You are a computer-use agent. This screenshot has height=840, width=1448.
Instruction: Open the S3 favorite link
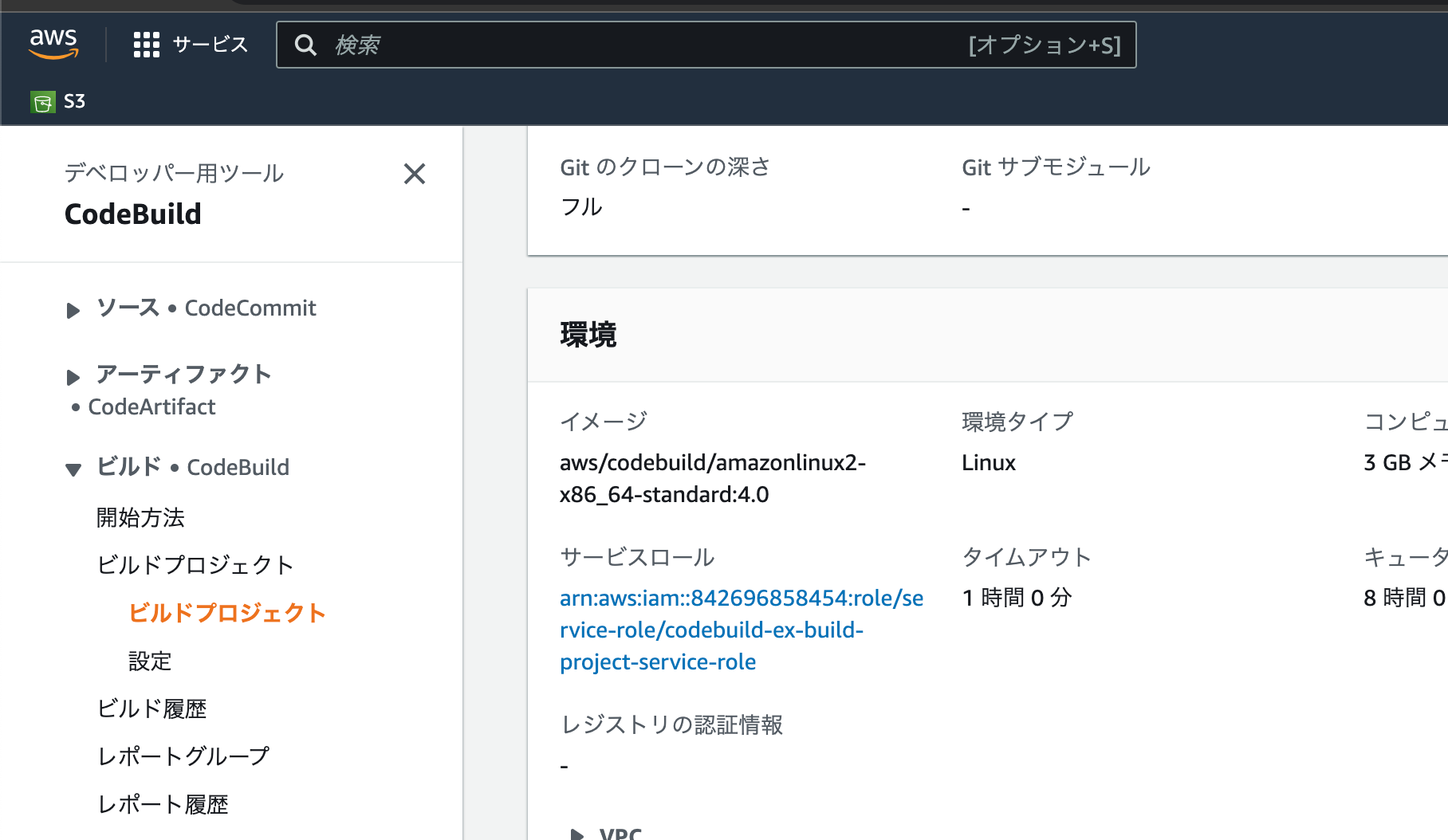pos(74,102)
